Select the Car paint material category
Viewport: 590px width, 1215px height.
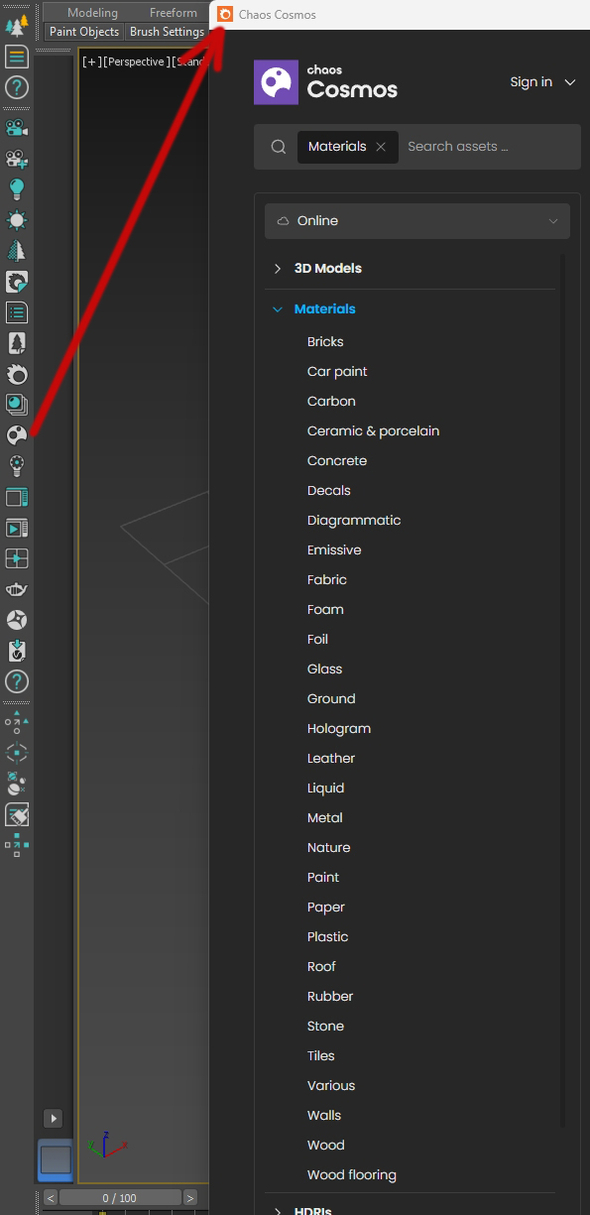pos(337,372)
